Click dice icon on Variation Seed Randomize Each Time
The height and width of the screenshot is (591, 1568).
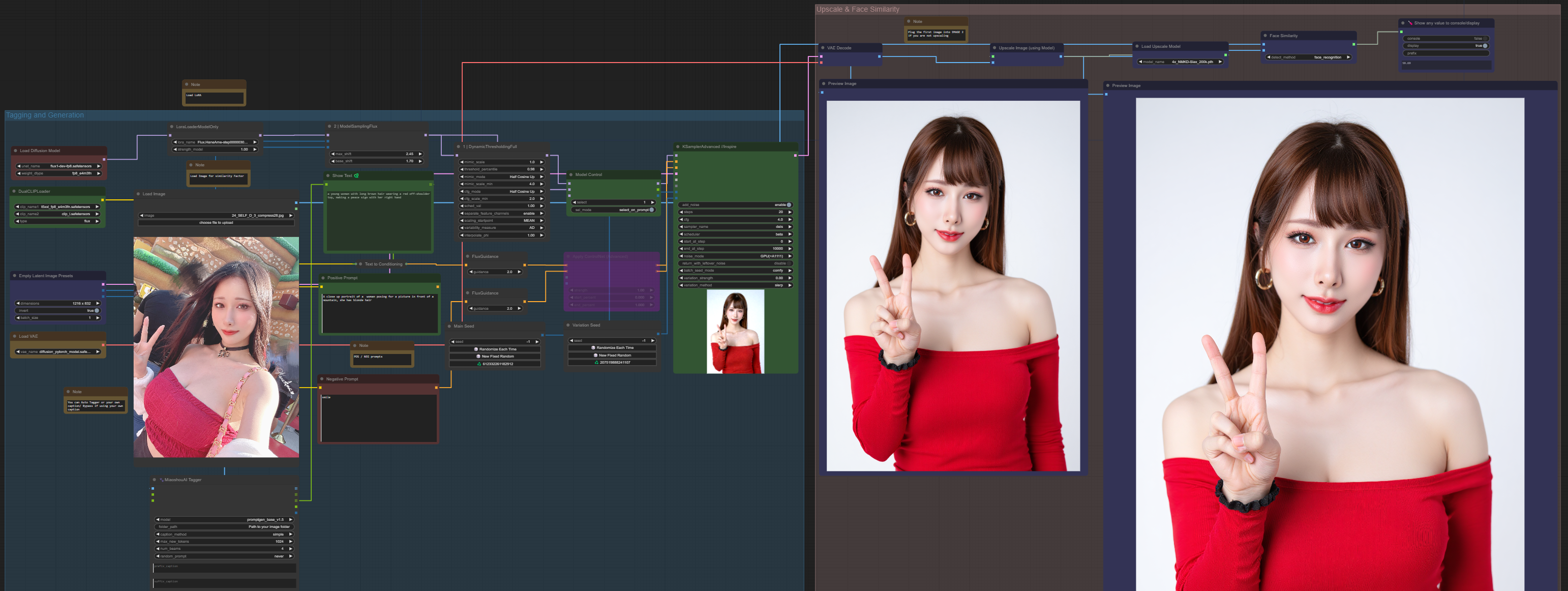coord(593,348)
